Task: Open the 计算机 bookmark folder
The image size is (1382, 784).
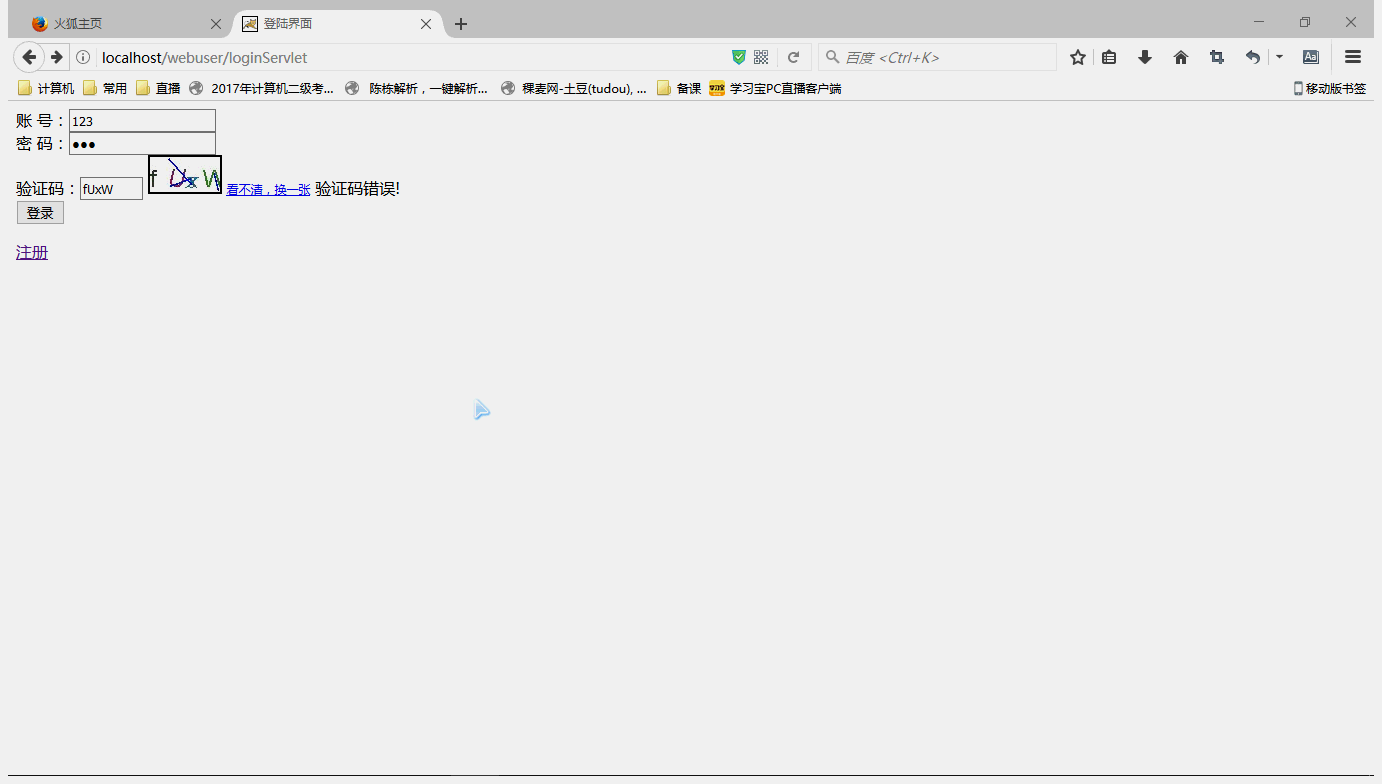Action: 46,88
